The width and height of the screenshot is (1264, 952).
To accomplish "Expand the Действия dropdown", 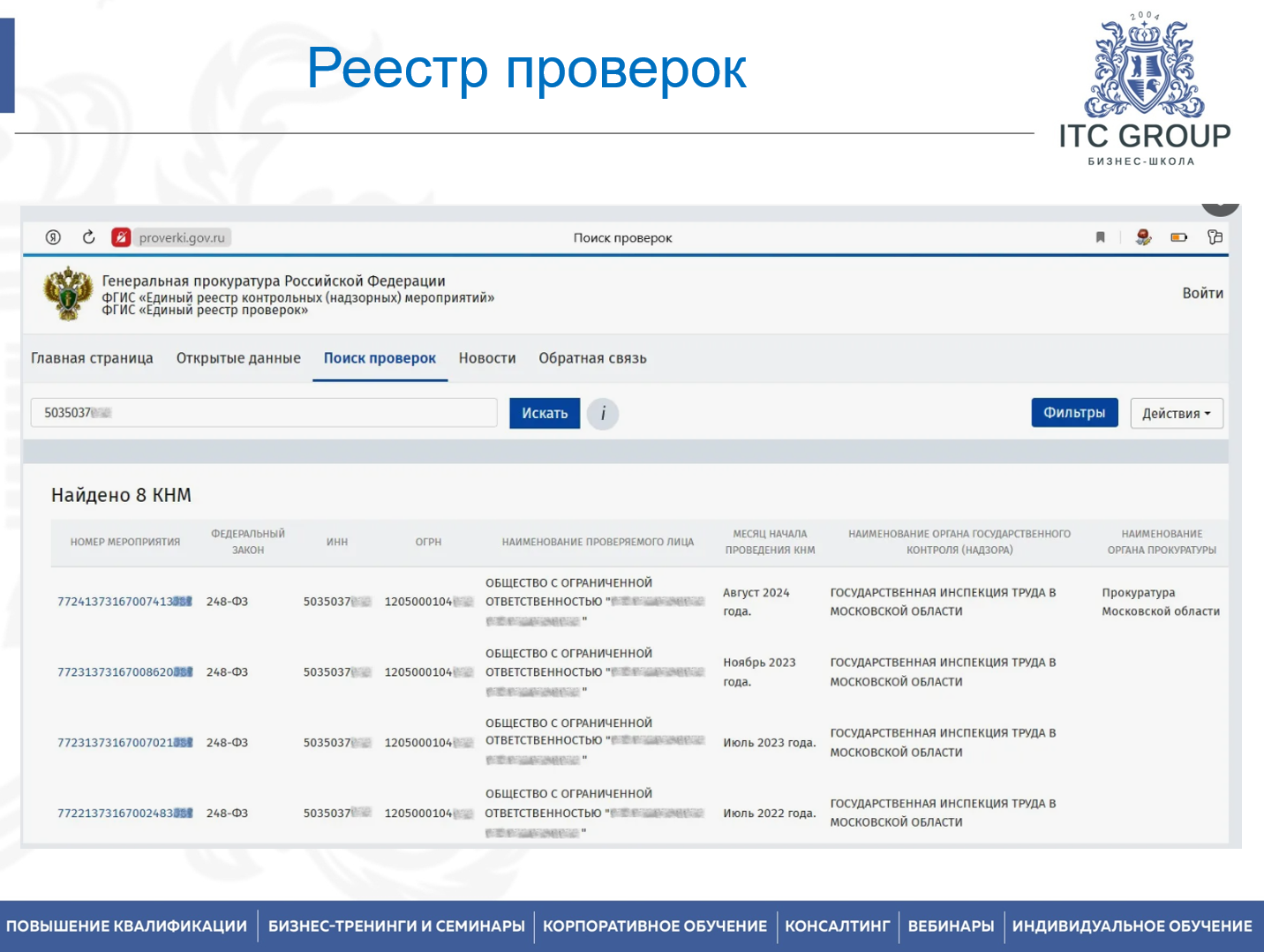I will coord(1177,413).
